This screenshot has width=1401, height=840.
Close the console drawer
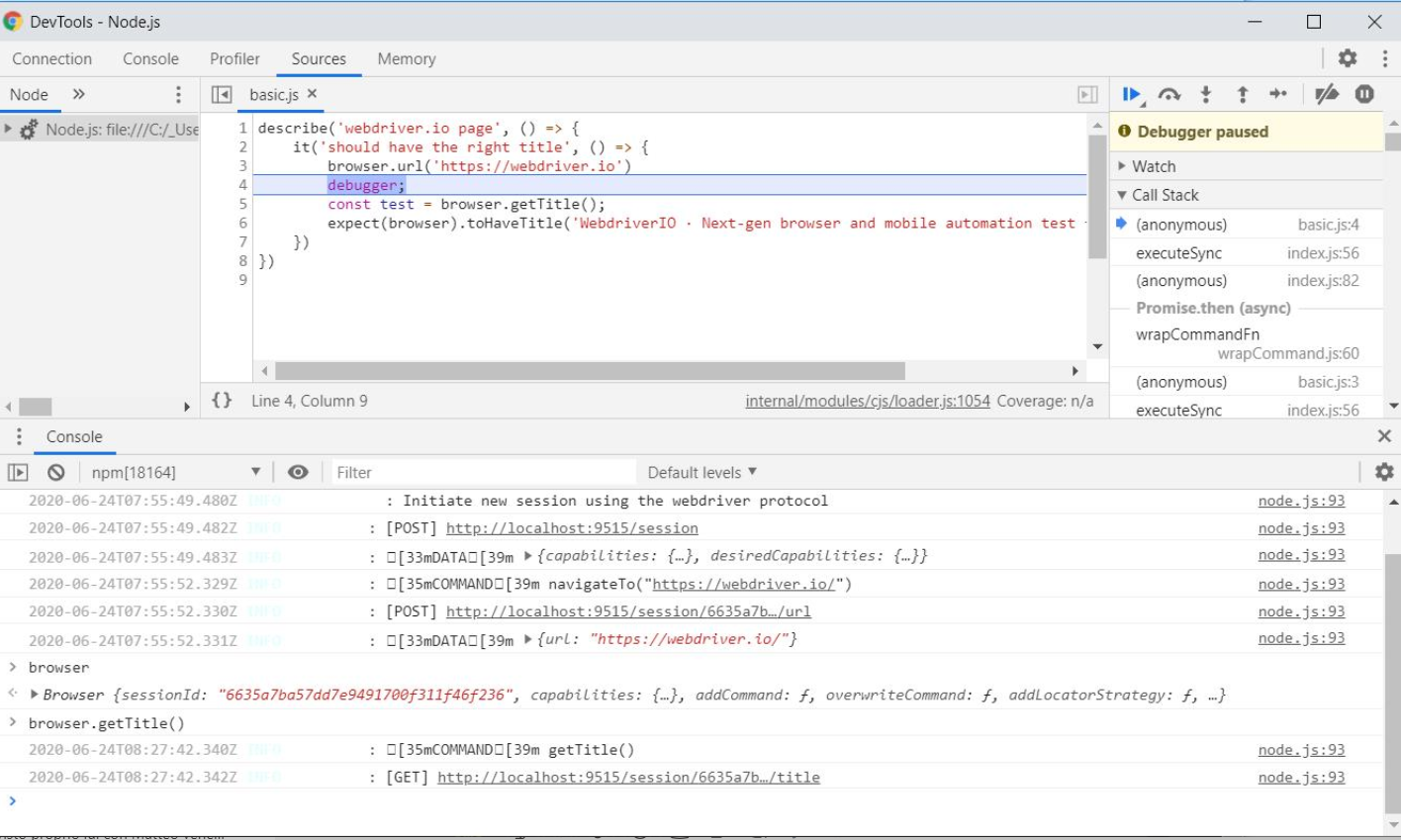point(1384,436)
